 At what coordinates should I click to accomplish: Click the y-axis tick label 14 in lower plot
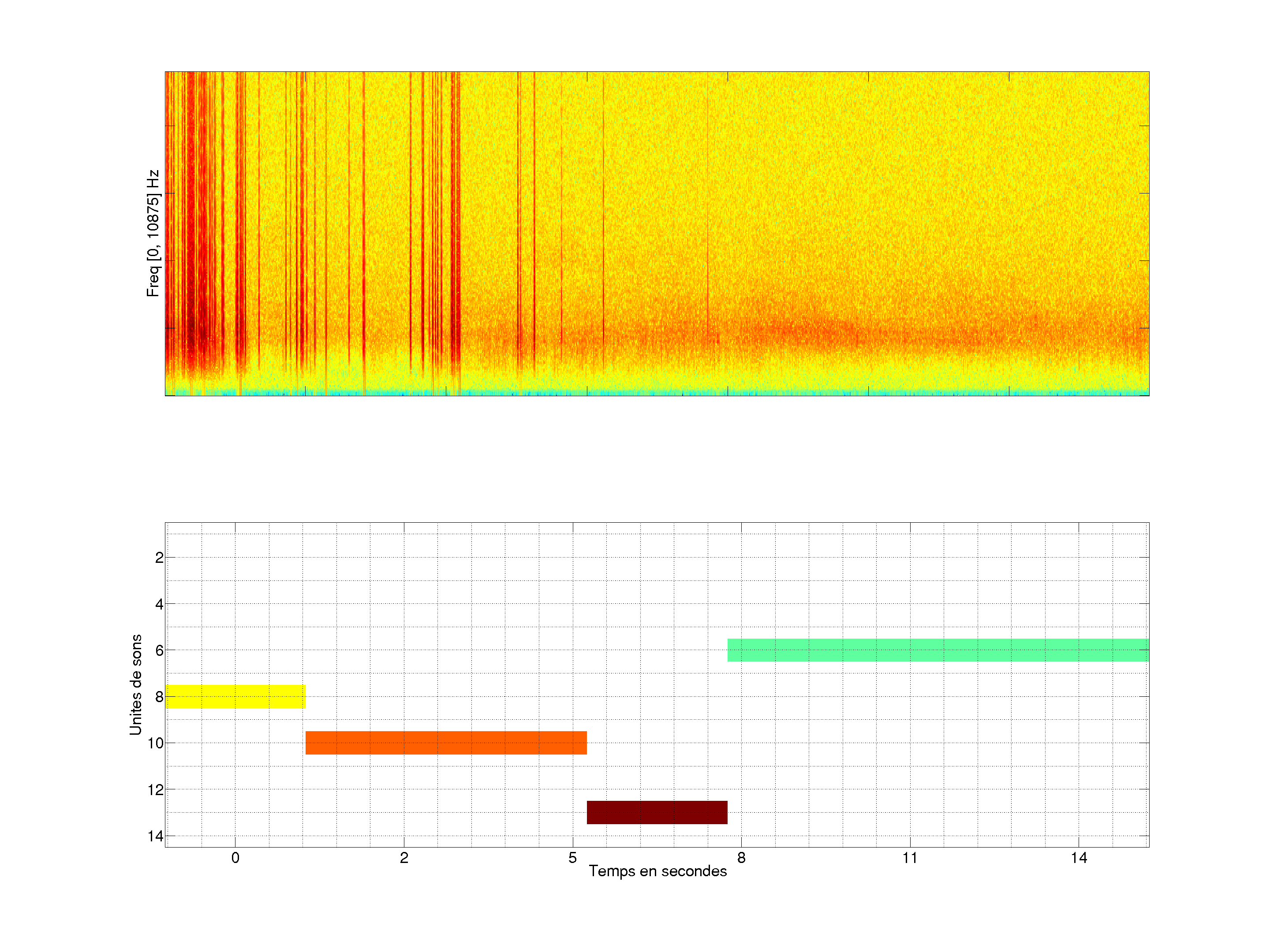click(155, 836)
